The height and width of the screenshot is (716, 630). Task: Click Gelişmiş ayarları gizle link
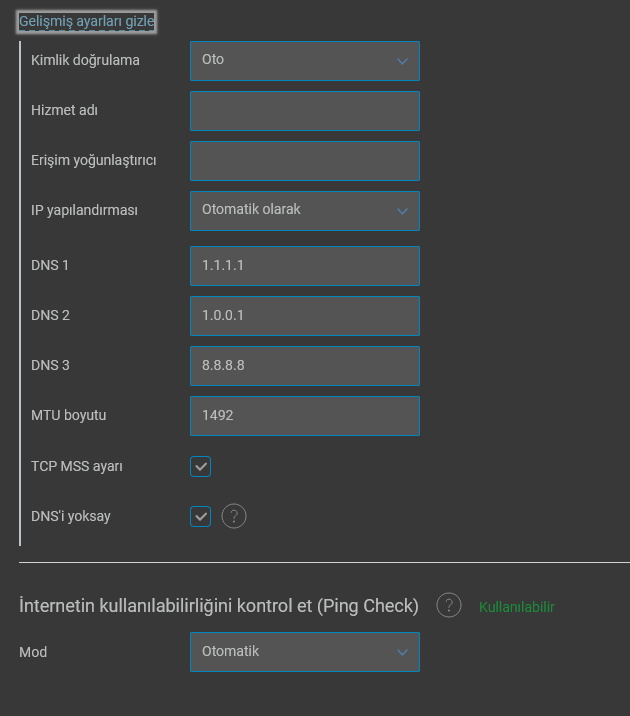pyautogui.click(x=87, y=21)
